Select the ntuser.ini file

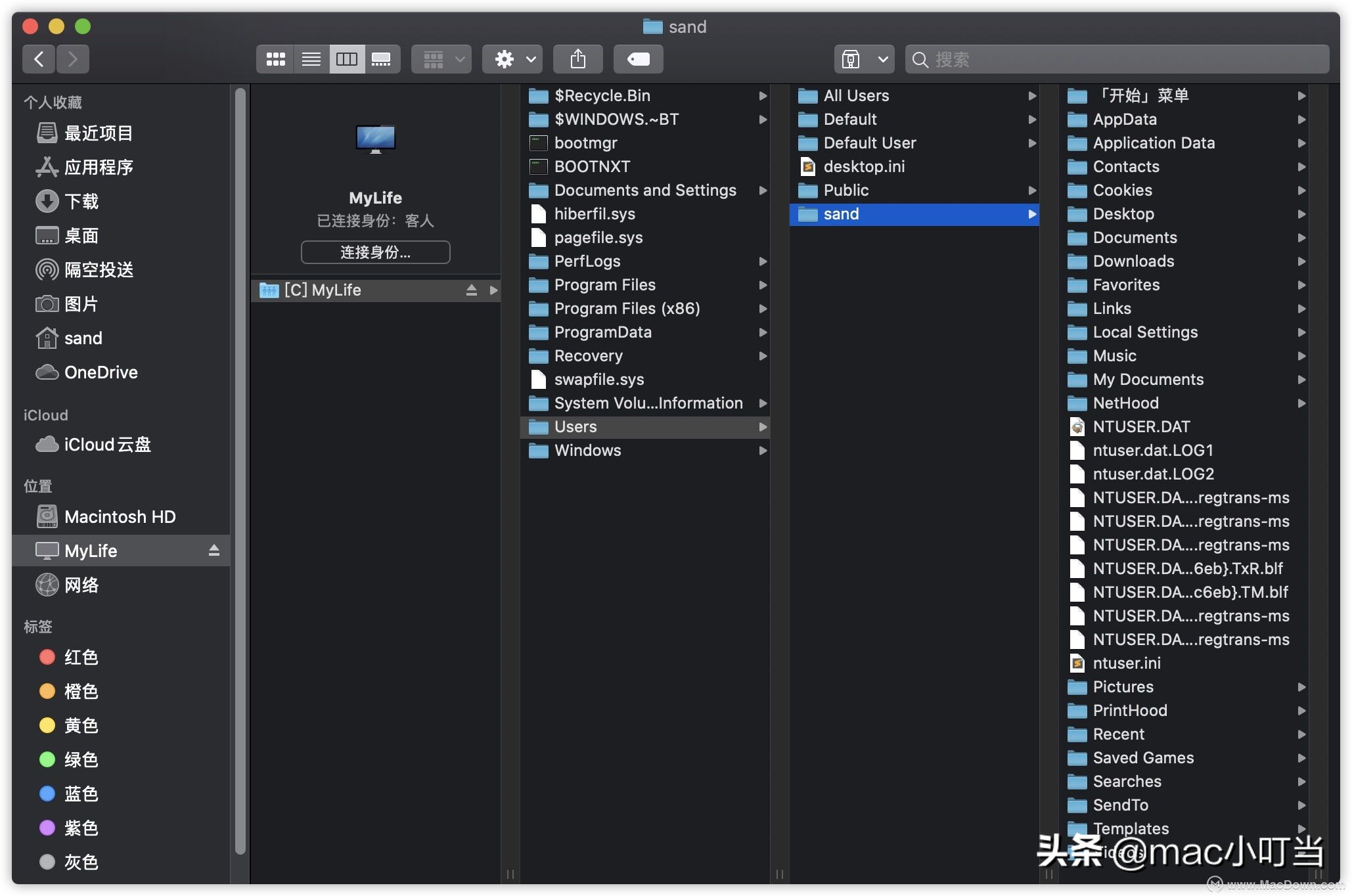point(1184,663)
